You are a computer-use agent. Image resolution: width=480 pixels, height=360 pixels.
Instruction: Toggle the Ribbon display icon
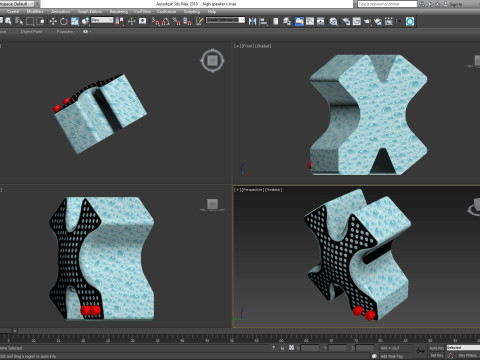tap(299, 22)
